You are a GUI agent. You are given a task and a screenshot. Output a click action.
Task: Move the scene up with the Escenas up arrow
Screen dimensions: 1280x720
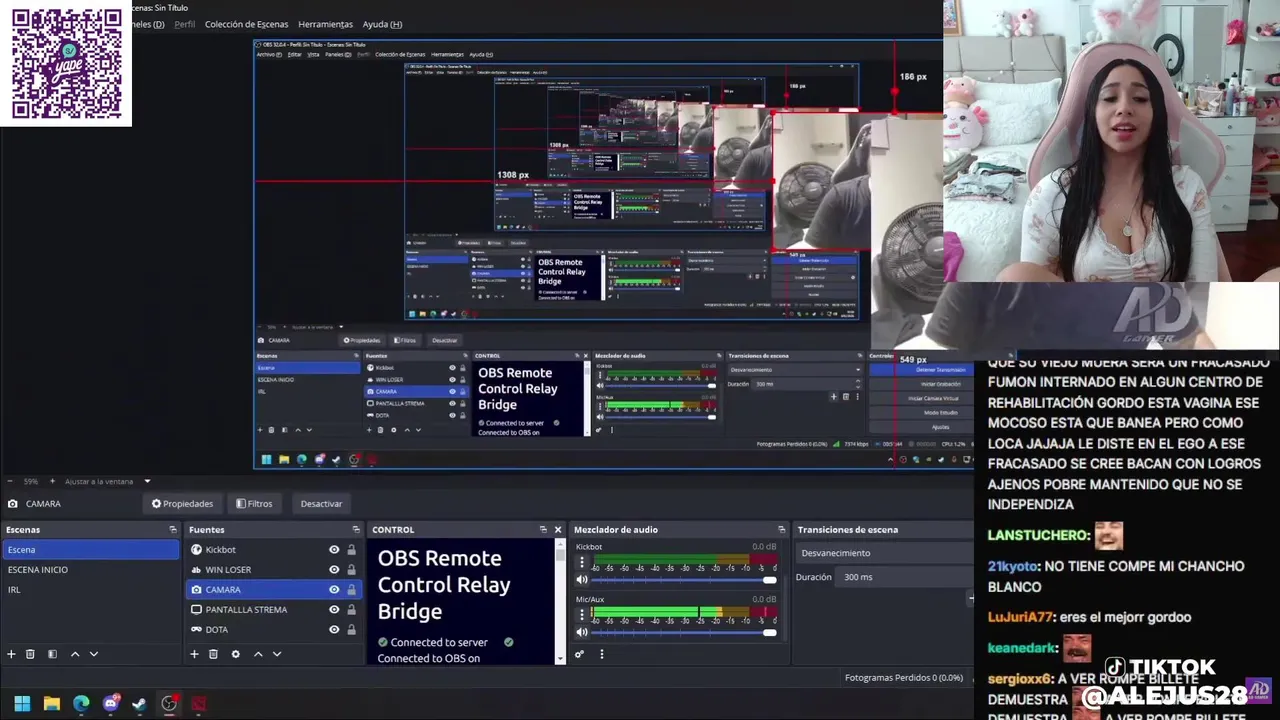pyautogui.click(x=74, y=654)
